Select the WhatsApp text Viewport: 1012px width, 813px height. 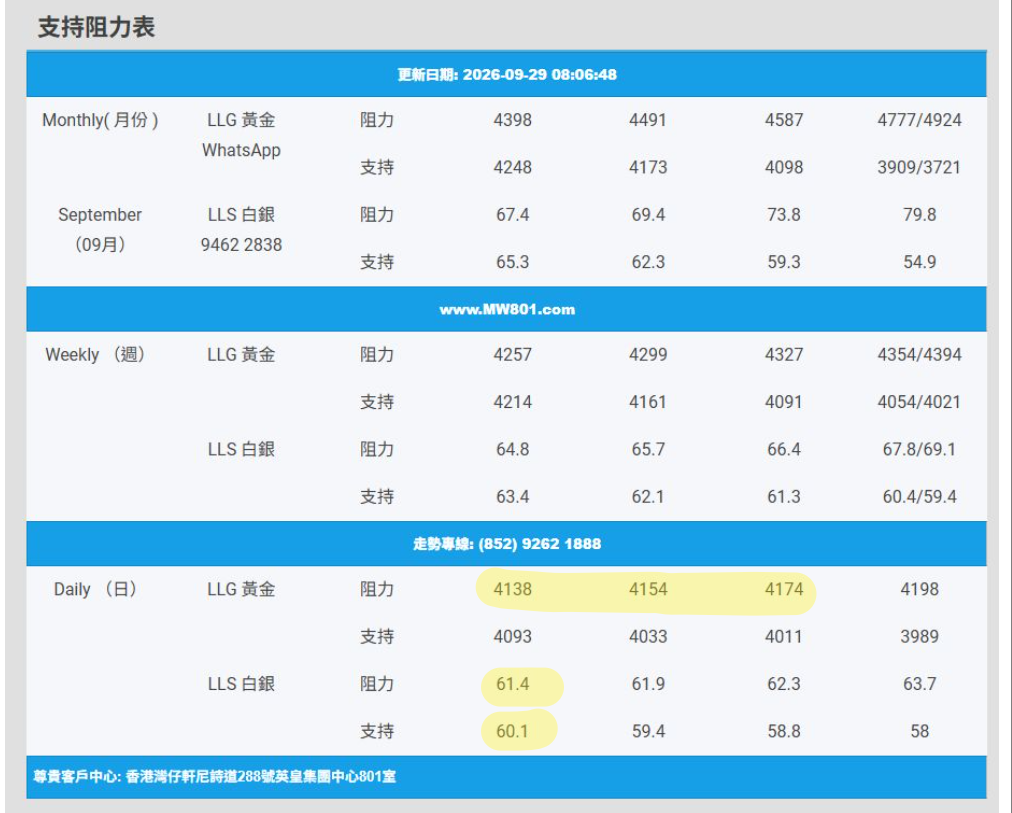241,150
